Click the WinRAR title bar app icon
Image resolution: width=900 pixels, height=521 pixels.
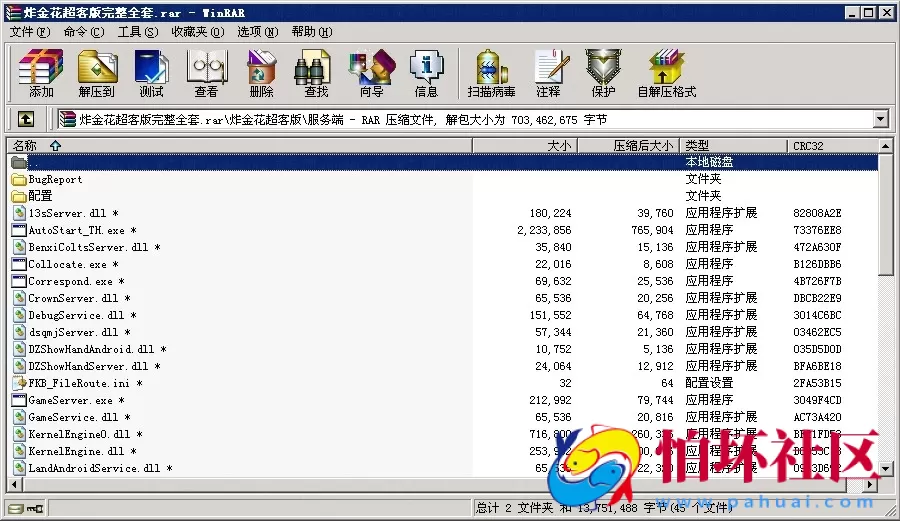(13, 13)
